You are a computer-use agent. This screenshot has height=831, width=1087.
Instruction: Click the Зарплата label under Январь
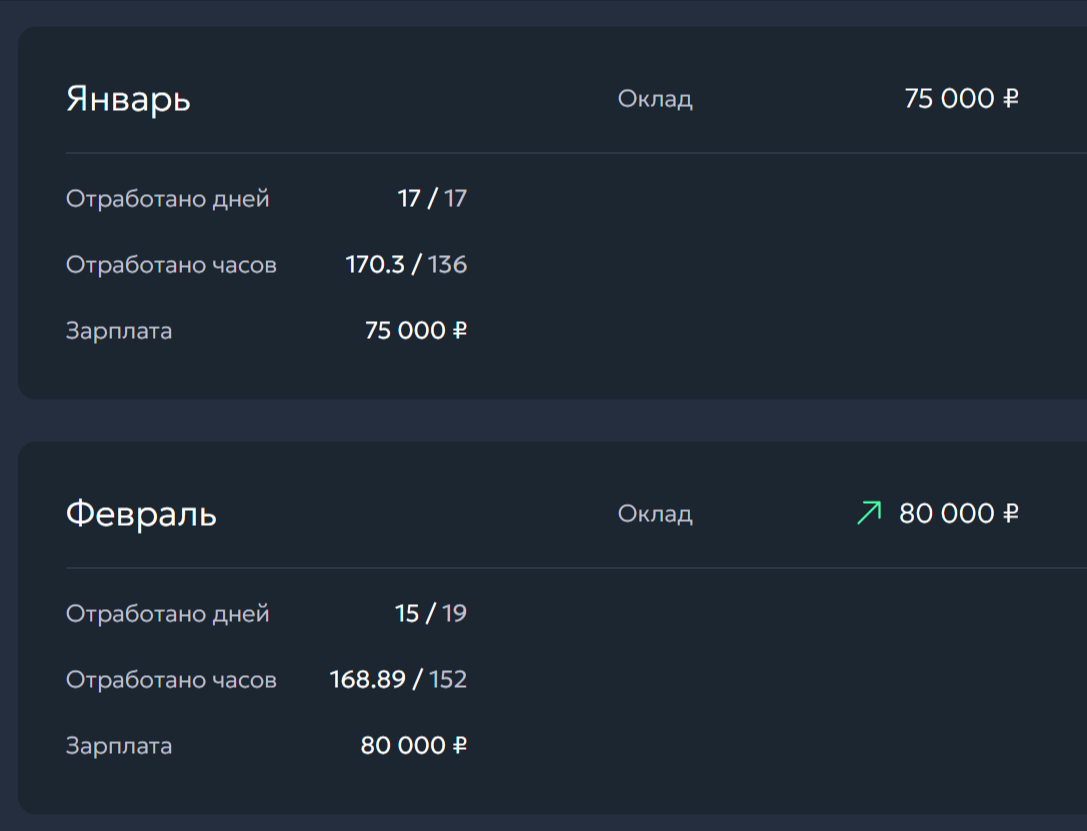click(119, 331)
